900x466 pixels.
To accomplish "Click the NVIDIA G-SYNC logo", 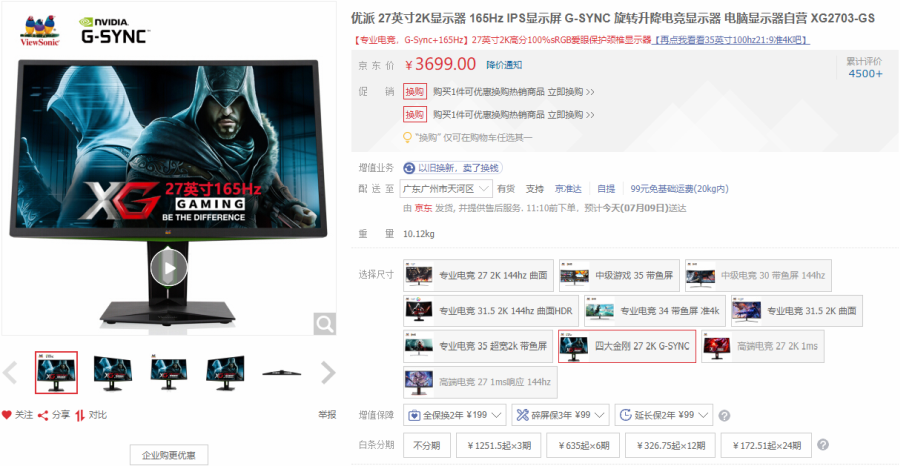I will 114,30.
